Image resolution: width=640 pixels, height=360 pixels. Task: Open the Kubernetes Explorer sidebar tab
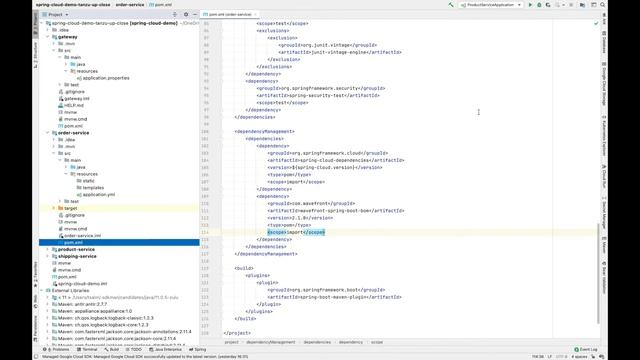coord(604,136)
